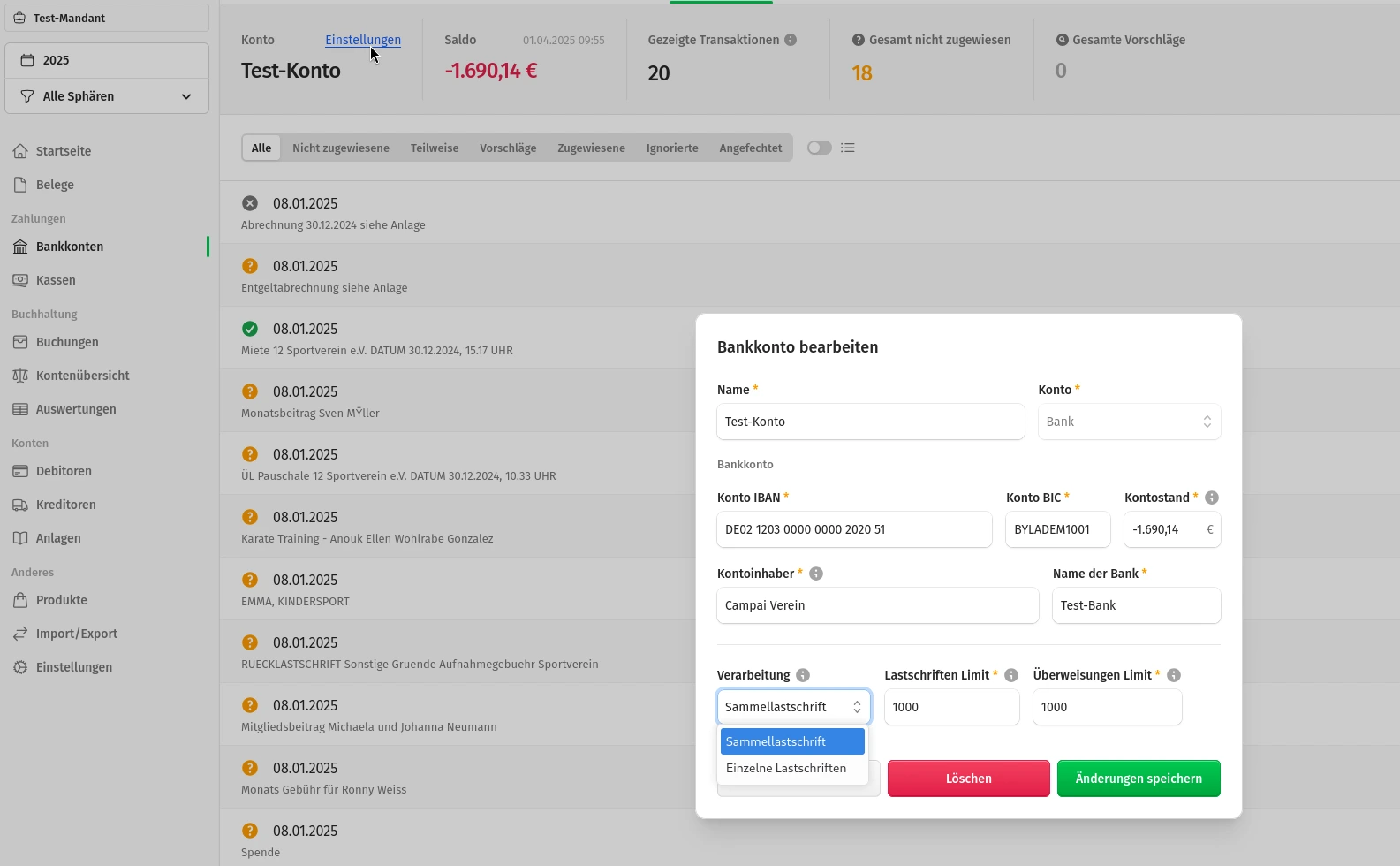Switch to Nicht zugewiesene tab
1400x866 pixels.
(341, 148)
